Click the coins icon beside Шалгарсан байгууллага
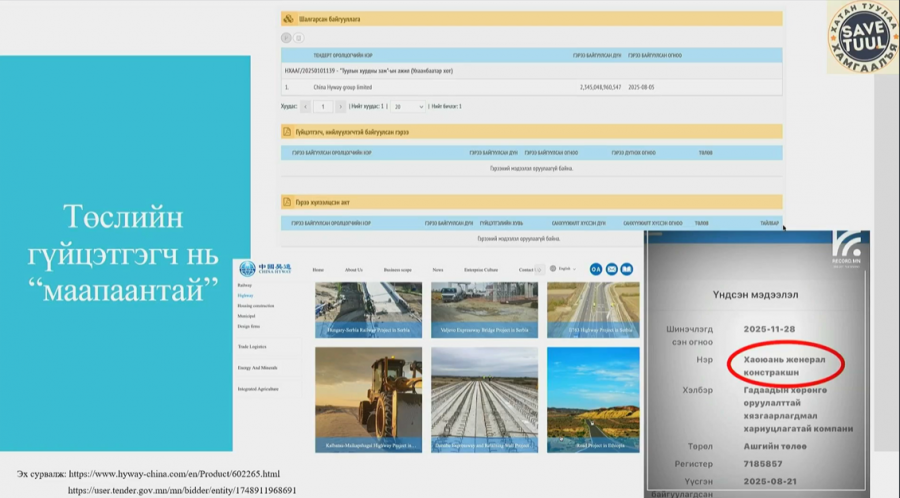The height and width of the screenshot is (498, 900). [289, 19]
